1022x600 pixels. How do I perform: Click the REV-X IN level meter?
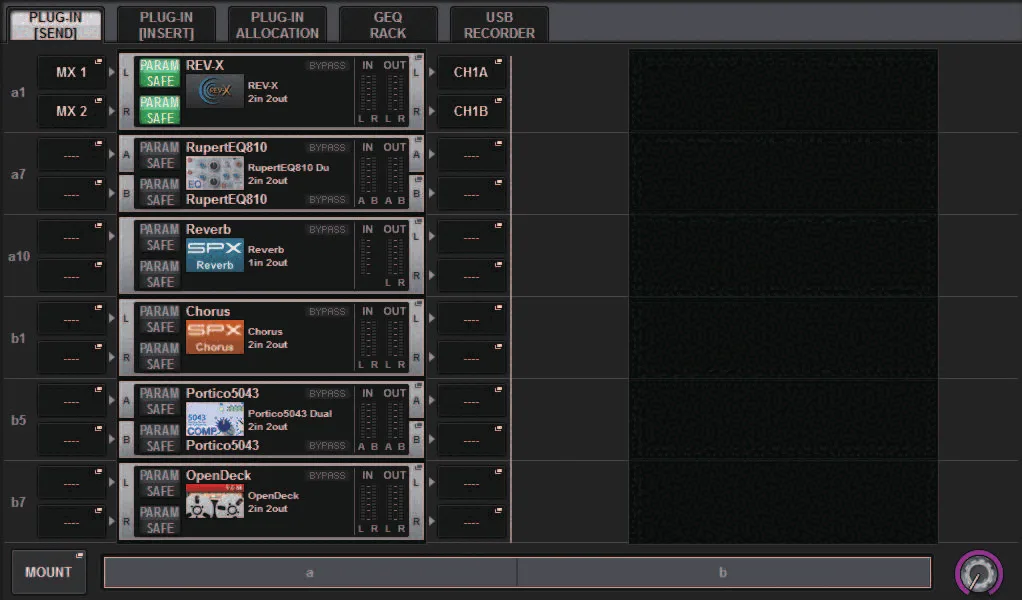point(368,94)
